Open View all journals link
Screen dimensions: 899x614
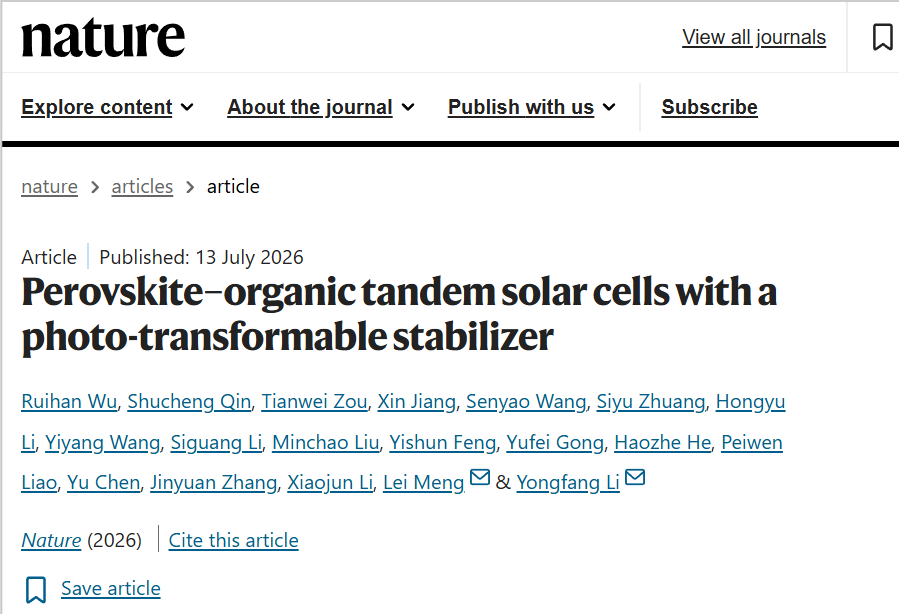(754, 37)
